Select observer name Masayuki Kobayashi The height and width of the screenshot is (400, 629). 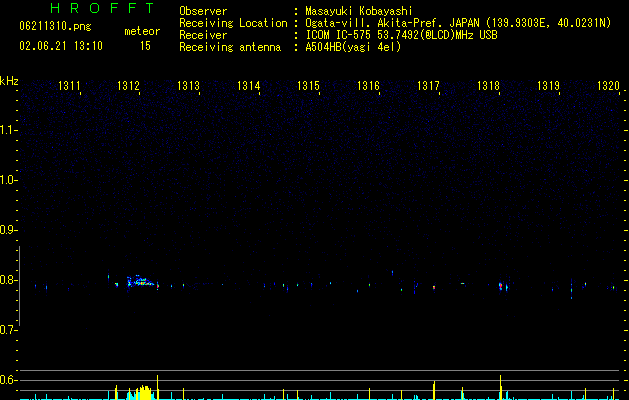tap(359, 11)
